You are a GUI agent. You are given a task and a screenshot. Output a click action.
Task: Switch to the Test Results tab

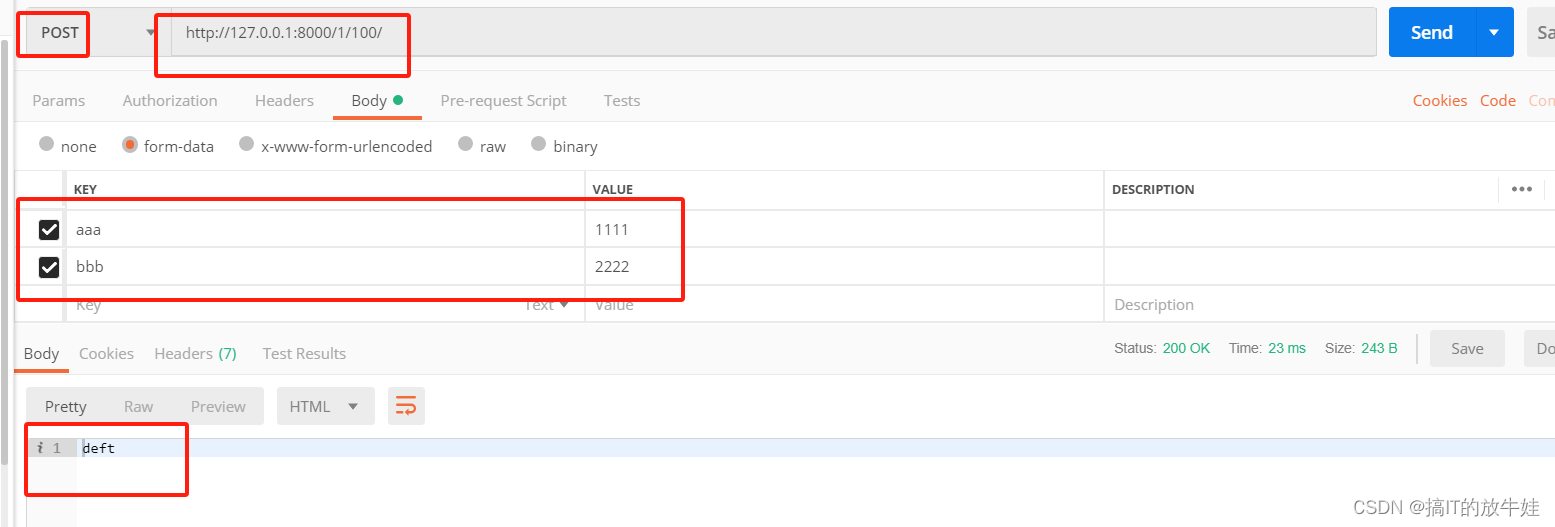pos(304,353)
